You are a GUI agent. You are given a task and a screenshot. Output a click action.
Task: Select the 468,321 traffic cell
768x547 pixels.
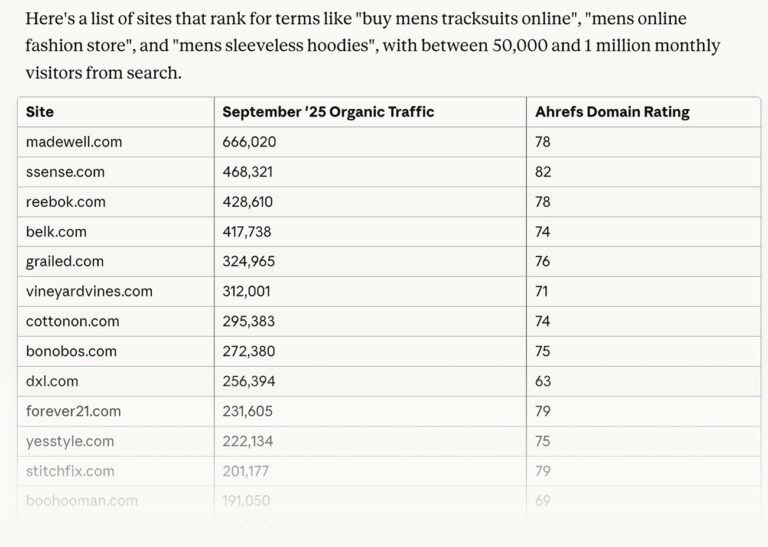(249, 172)
